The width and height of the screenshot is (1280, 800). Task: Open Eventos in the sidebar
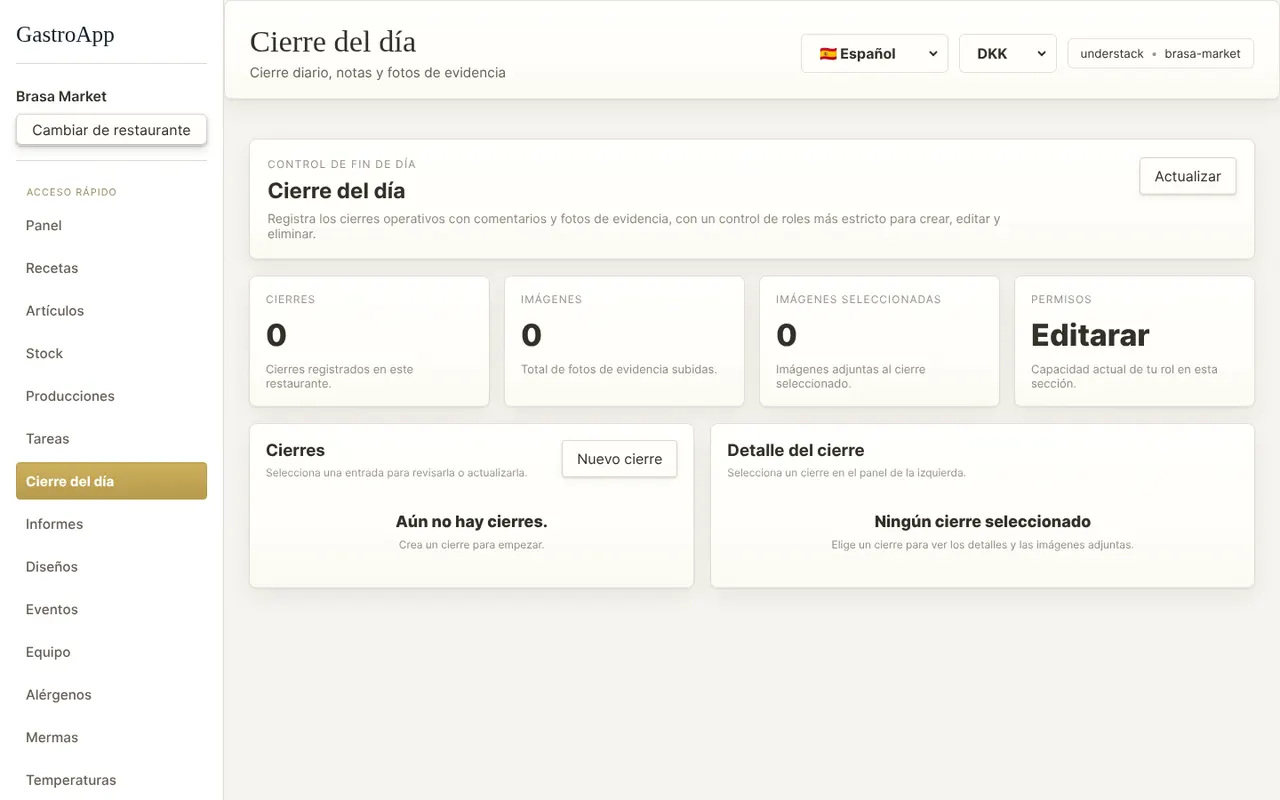click(x=111, y=609)
